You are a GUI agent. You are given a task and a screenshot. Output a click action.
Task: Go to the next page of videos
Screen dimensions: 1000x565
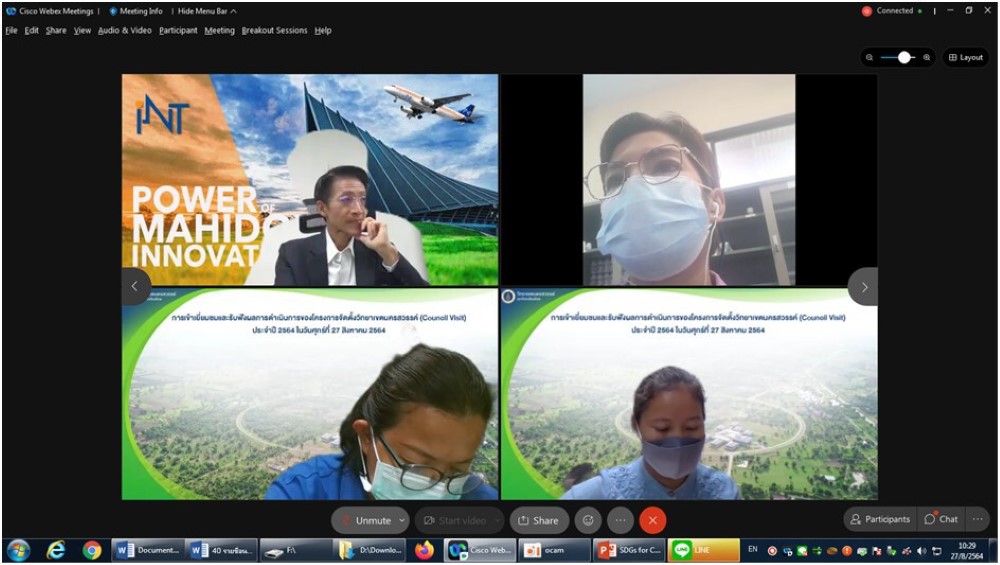863,287
